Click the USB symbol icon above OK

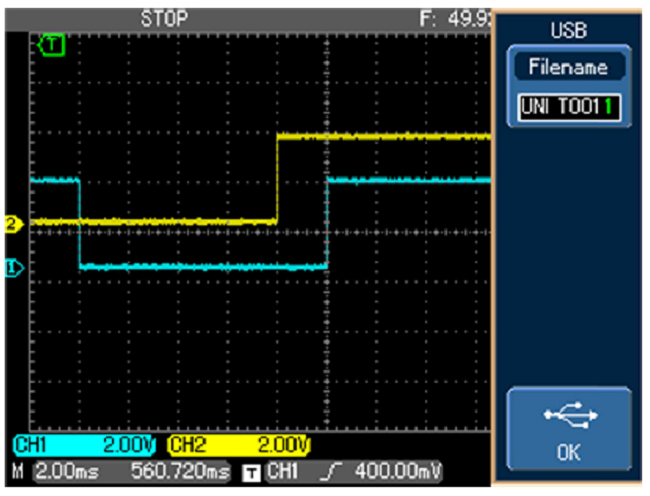(x=568, y=418)
